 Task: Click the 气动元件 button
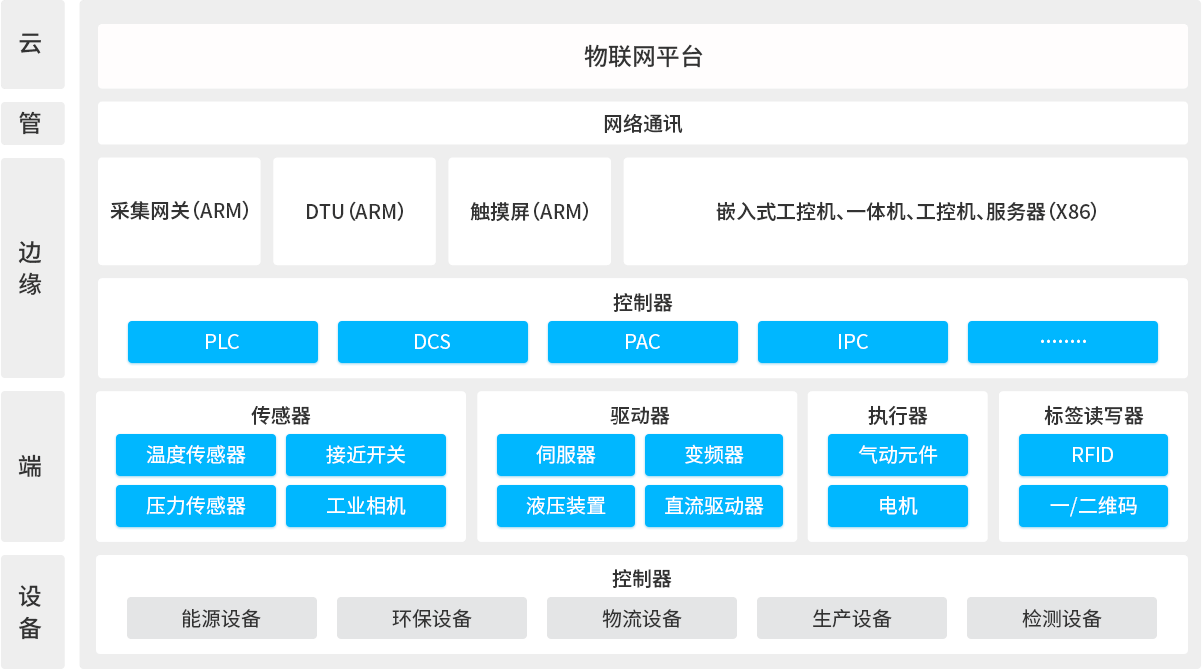(898, 455)
